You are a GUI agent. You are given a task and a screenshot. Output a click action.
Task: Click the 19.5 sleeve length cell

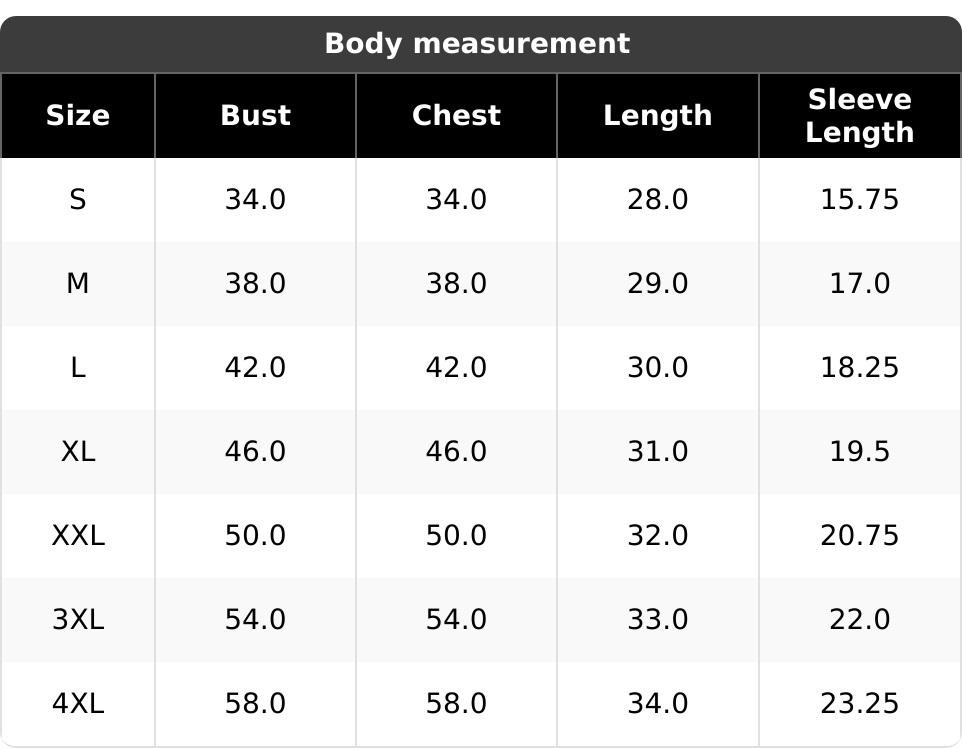tap(859, 452)
